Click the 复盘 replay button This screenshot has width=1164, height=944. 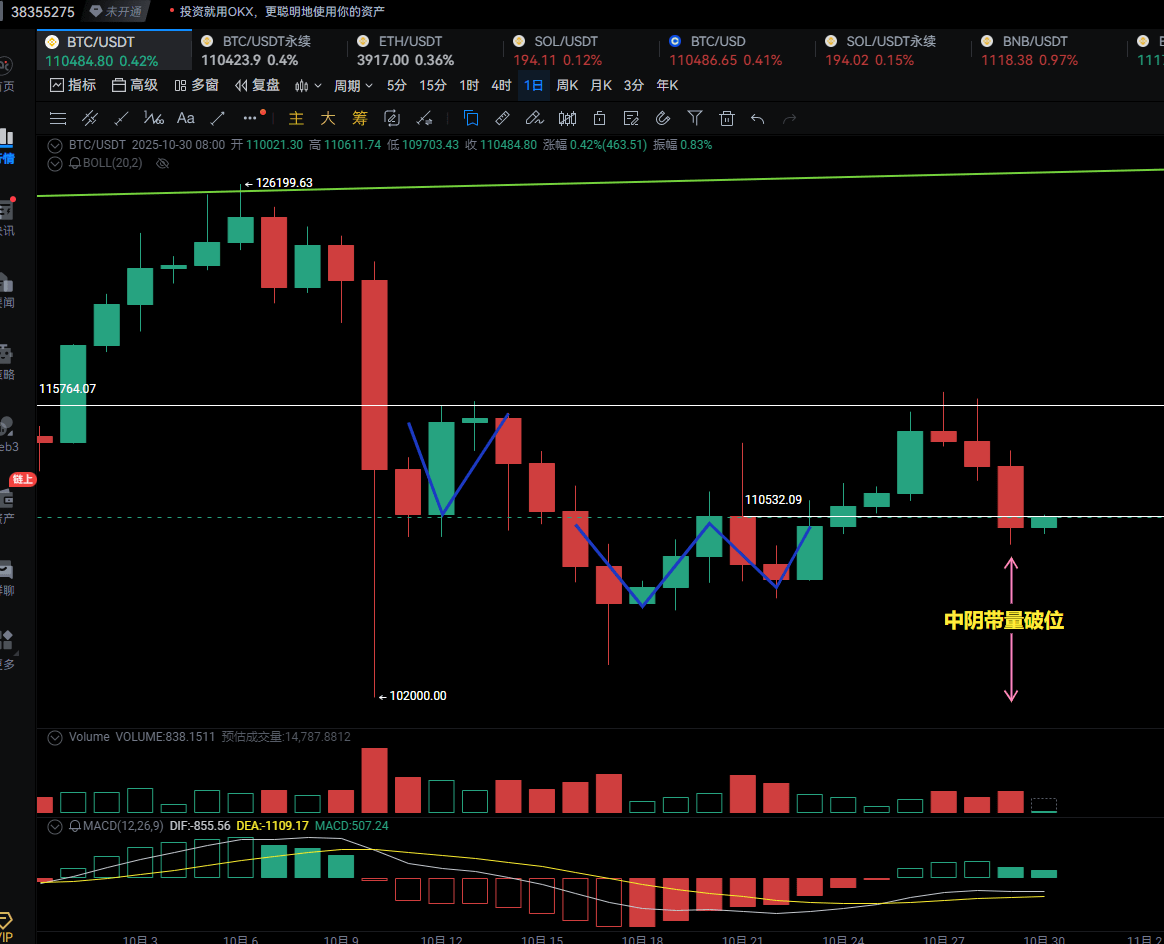click(x=258, y=86)
